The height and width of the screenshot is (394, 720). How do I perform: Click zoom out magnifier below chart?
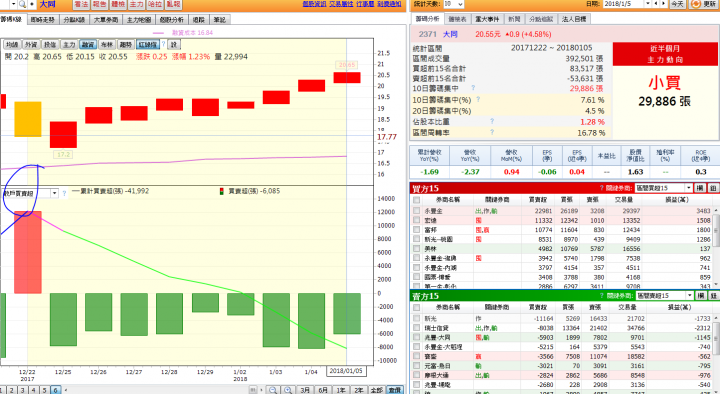click(x=273, y=390)
